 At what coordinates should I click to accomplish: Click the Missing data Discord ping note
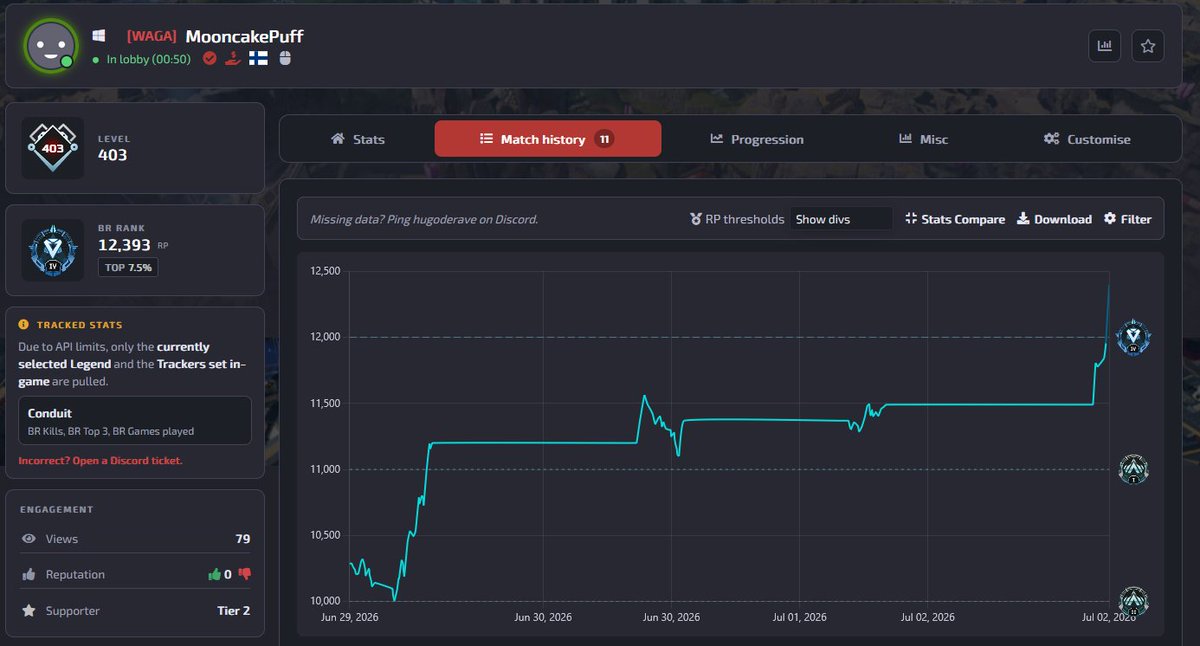coord(424,219)
